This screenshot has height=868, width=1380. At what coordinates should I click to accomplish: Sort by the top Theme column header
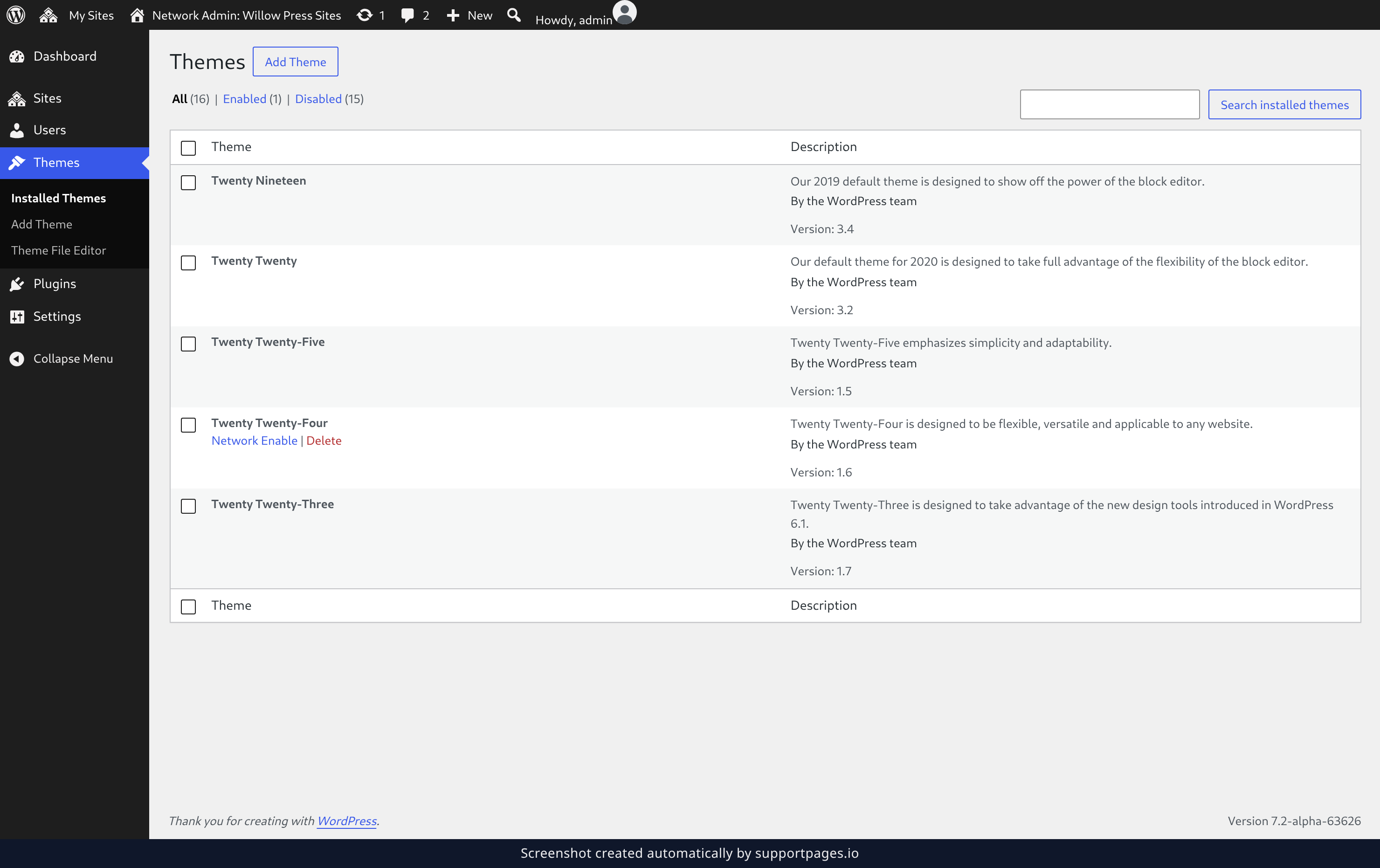pos(231,147)
